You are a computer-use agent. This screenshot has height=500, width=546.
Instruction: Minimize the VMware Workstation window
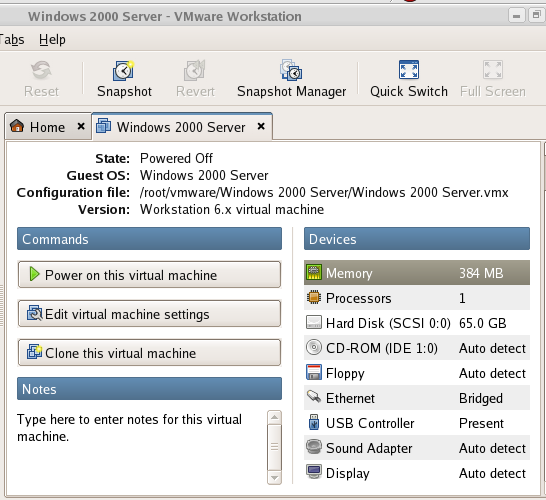[x=516, y=15]
